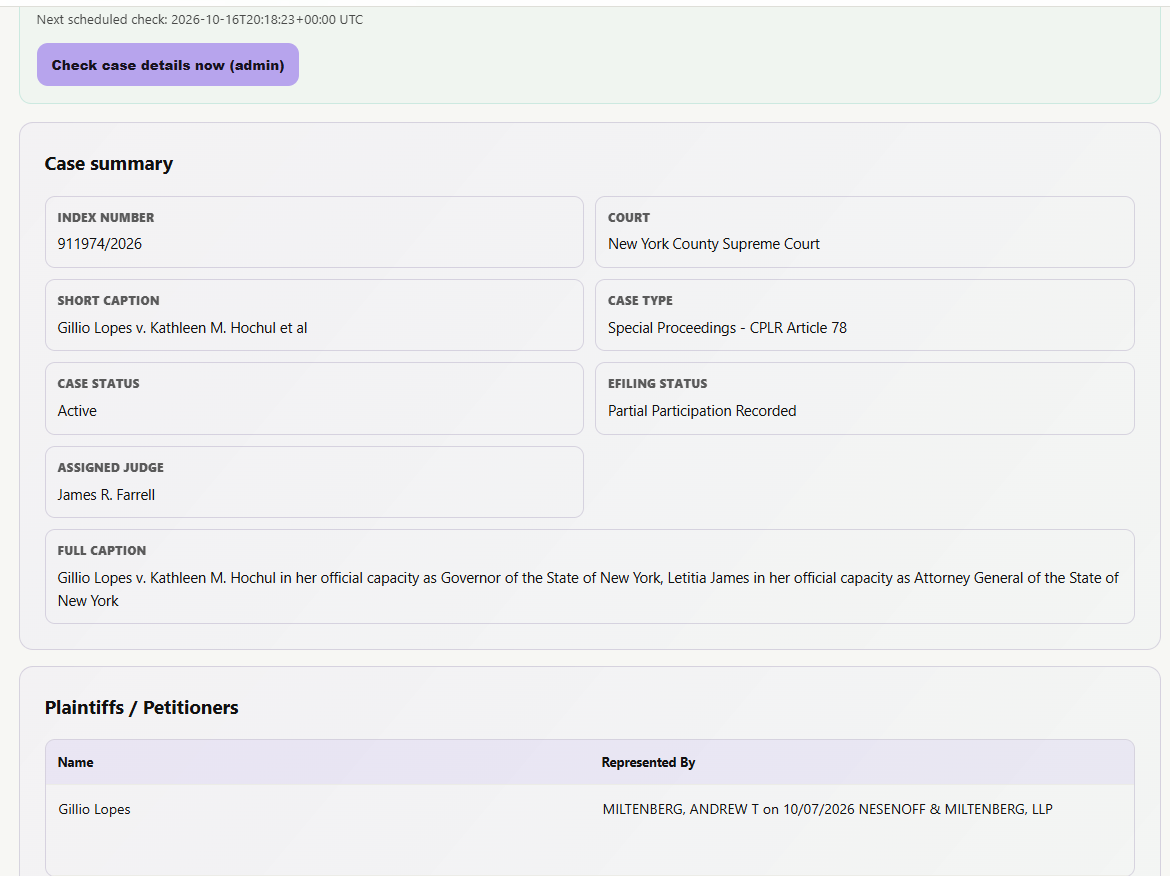1170x876 pixels.
Task: Click the 'COURT' field label
Action: pos(629,217)
